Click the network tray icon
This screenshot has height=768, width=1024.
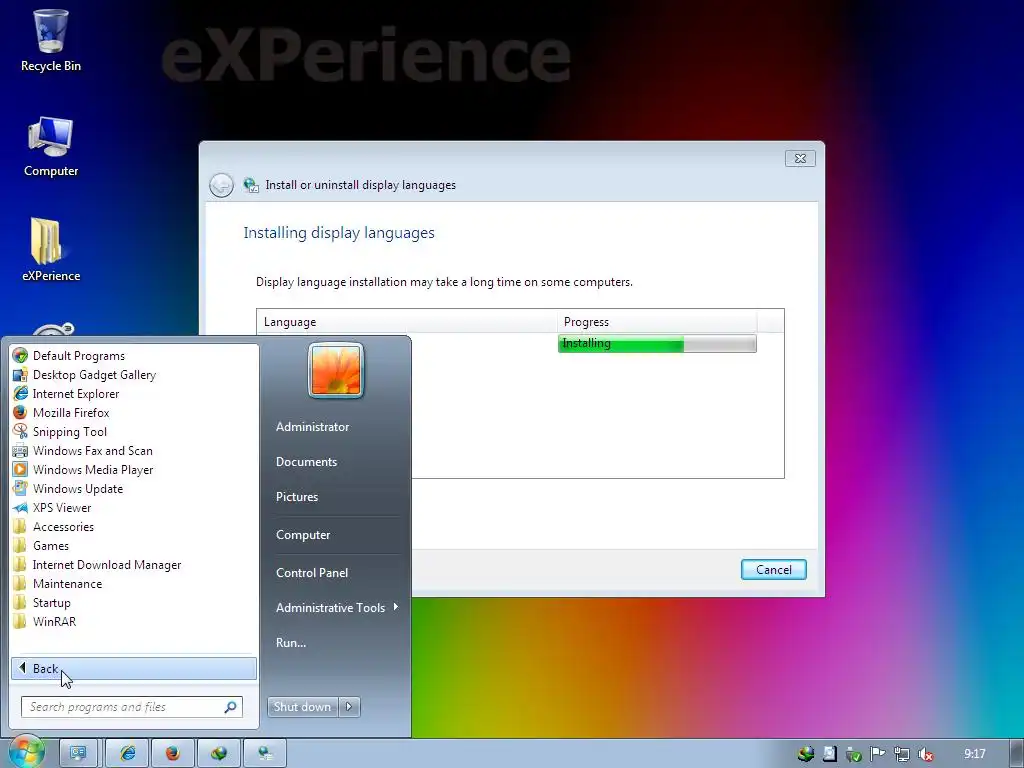[901, 754]
